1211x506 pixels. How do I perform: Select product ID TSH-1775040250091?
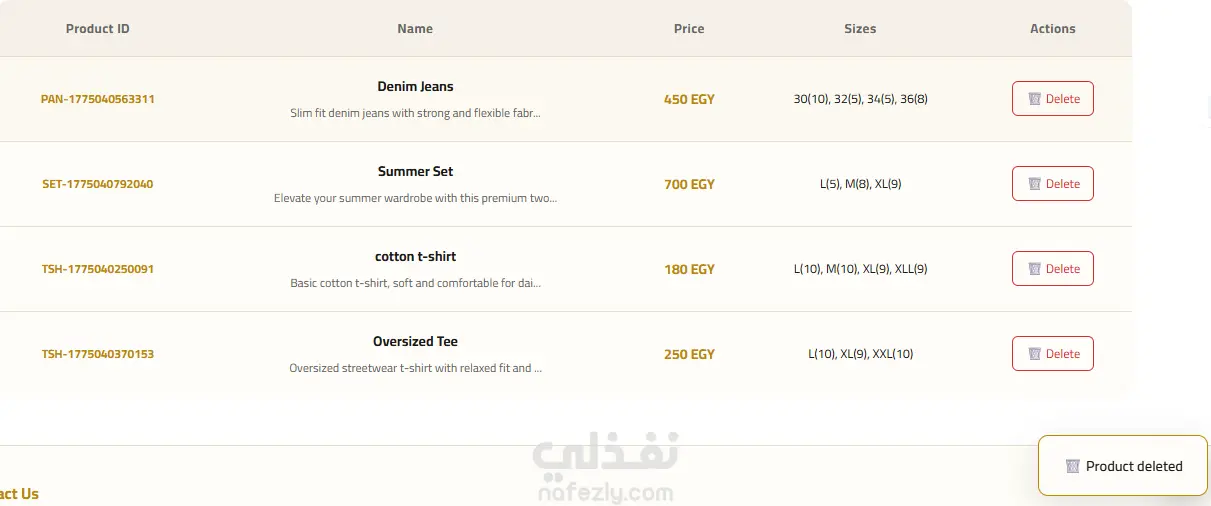tap(98, 270)
